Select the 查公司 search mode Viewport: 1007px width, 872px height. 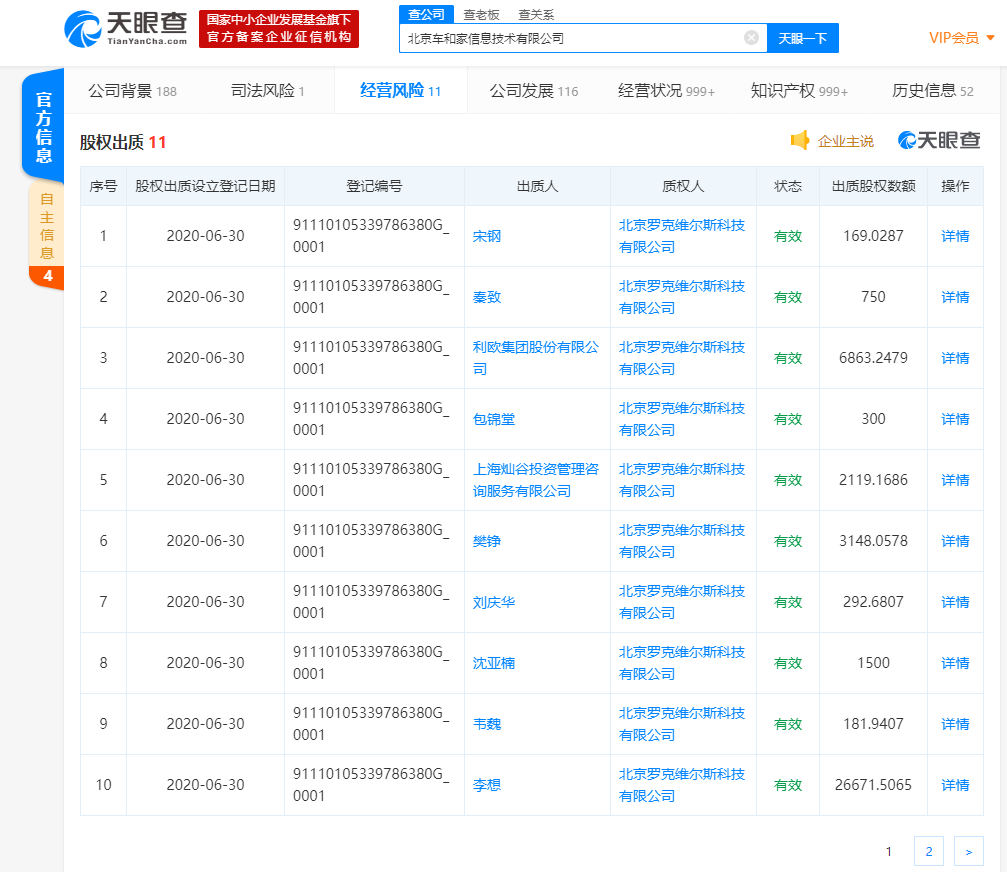pyautogui.click(x=424, y=14)
